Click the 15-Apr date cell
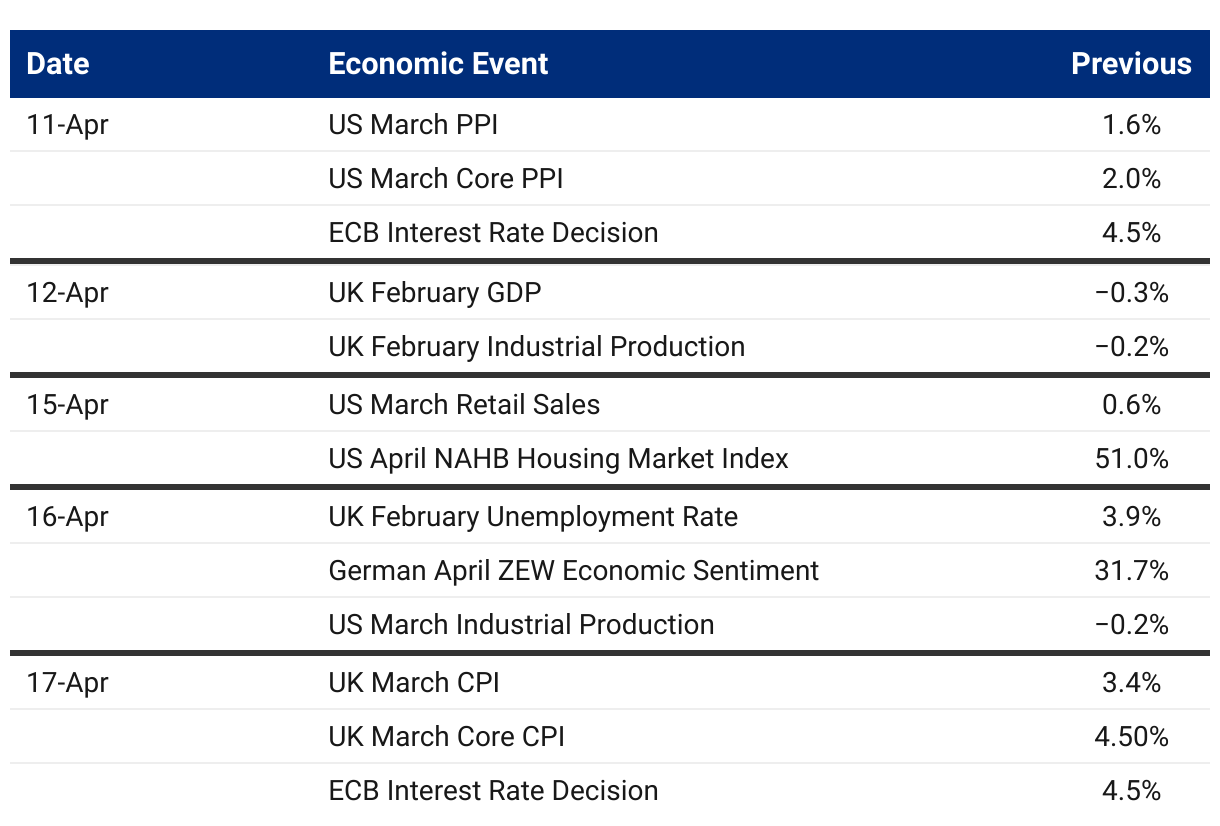1220x826 pixels. (67, 405)
